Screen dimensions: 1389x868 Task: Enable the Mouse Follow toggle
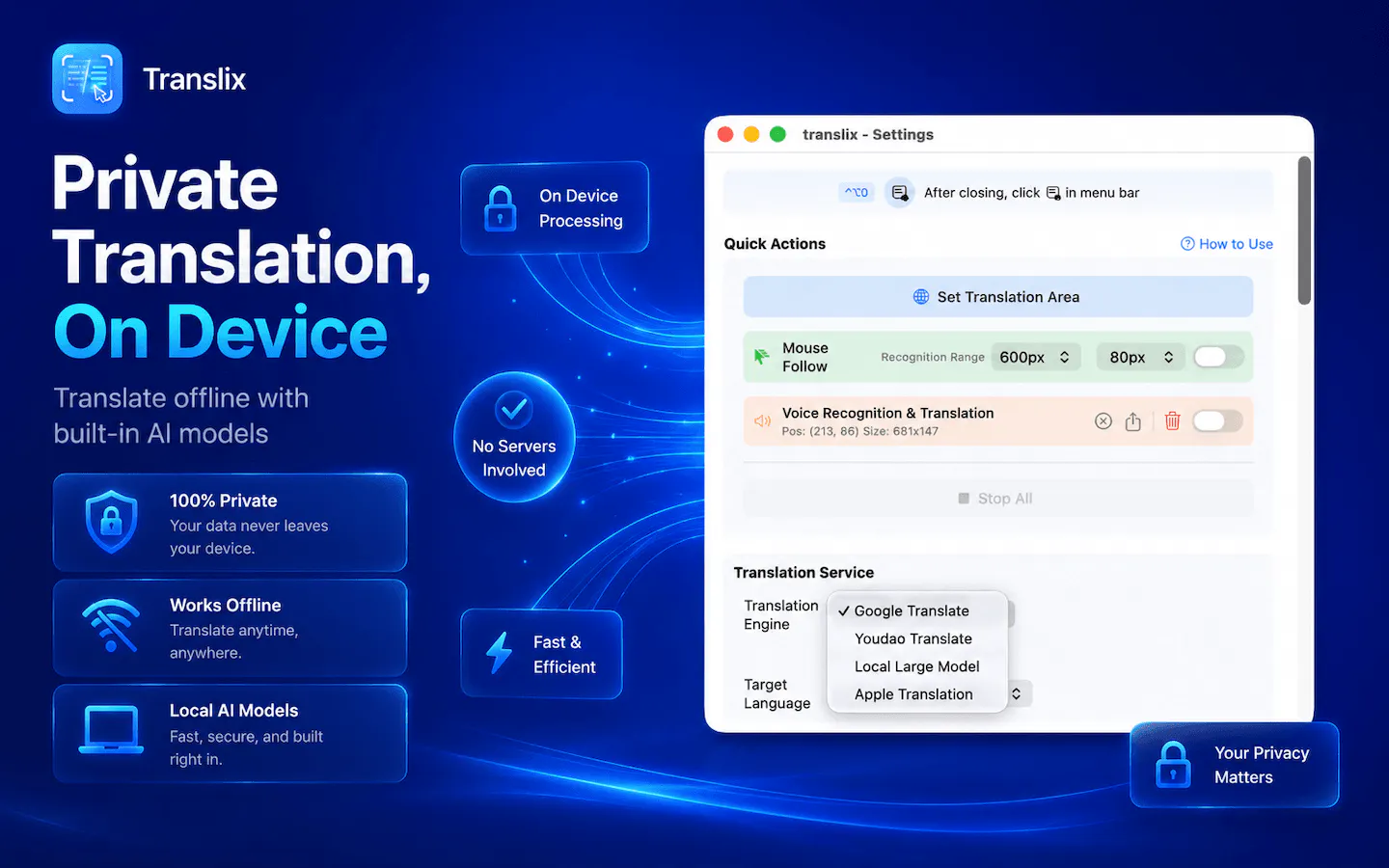[x=1218, y=357]
